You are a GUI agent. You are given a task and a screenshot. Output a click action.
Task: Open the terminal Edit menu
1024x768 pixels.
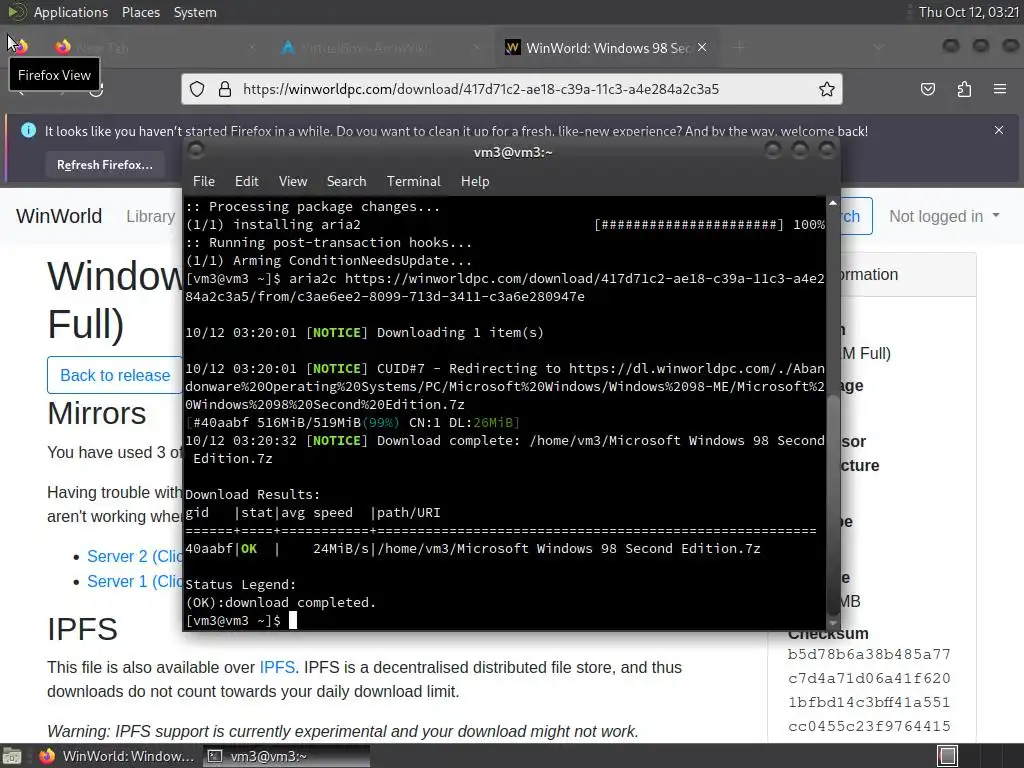click(246, 181)
